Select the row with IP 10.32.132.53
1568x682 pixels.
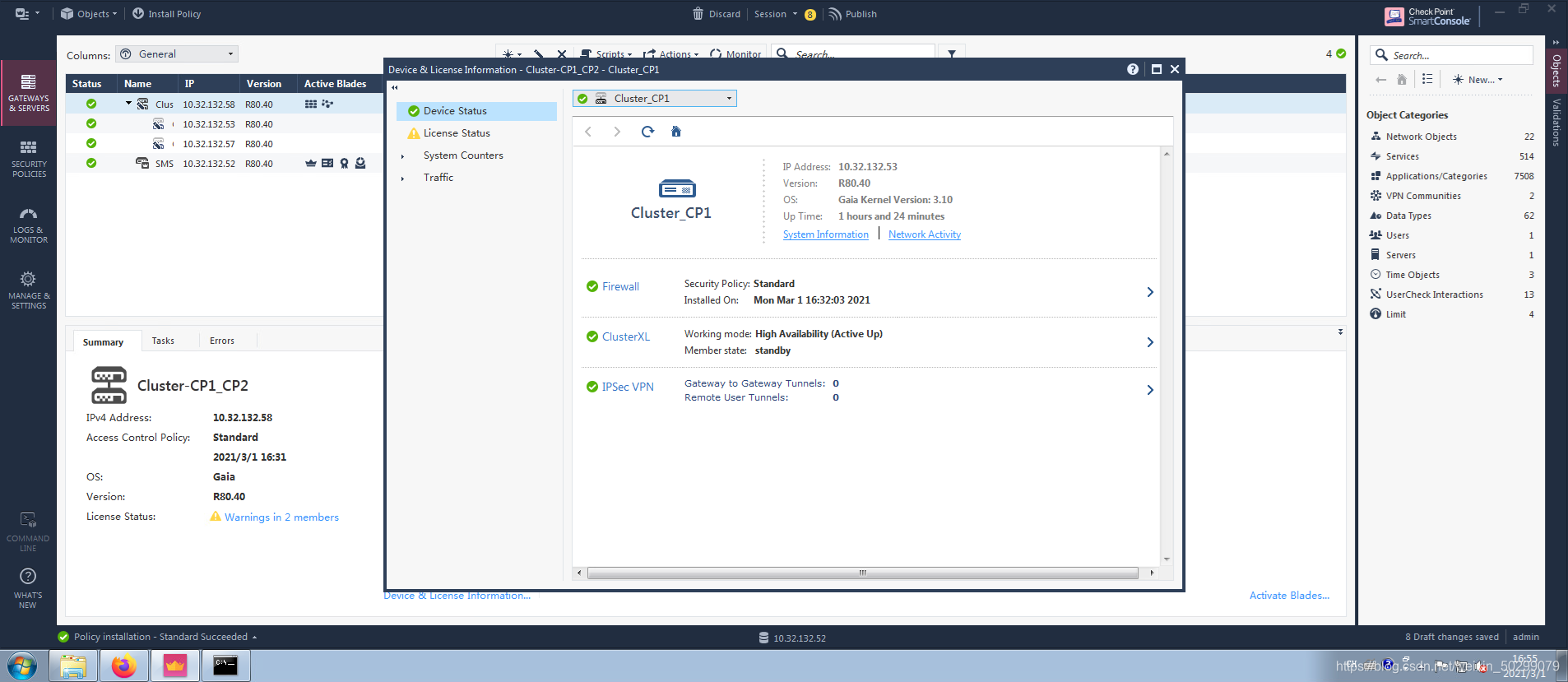224,124
